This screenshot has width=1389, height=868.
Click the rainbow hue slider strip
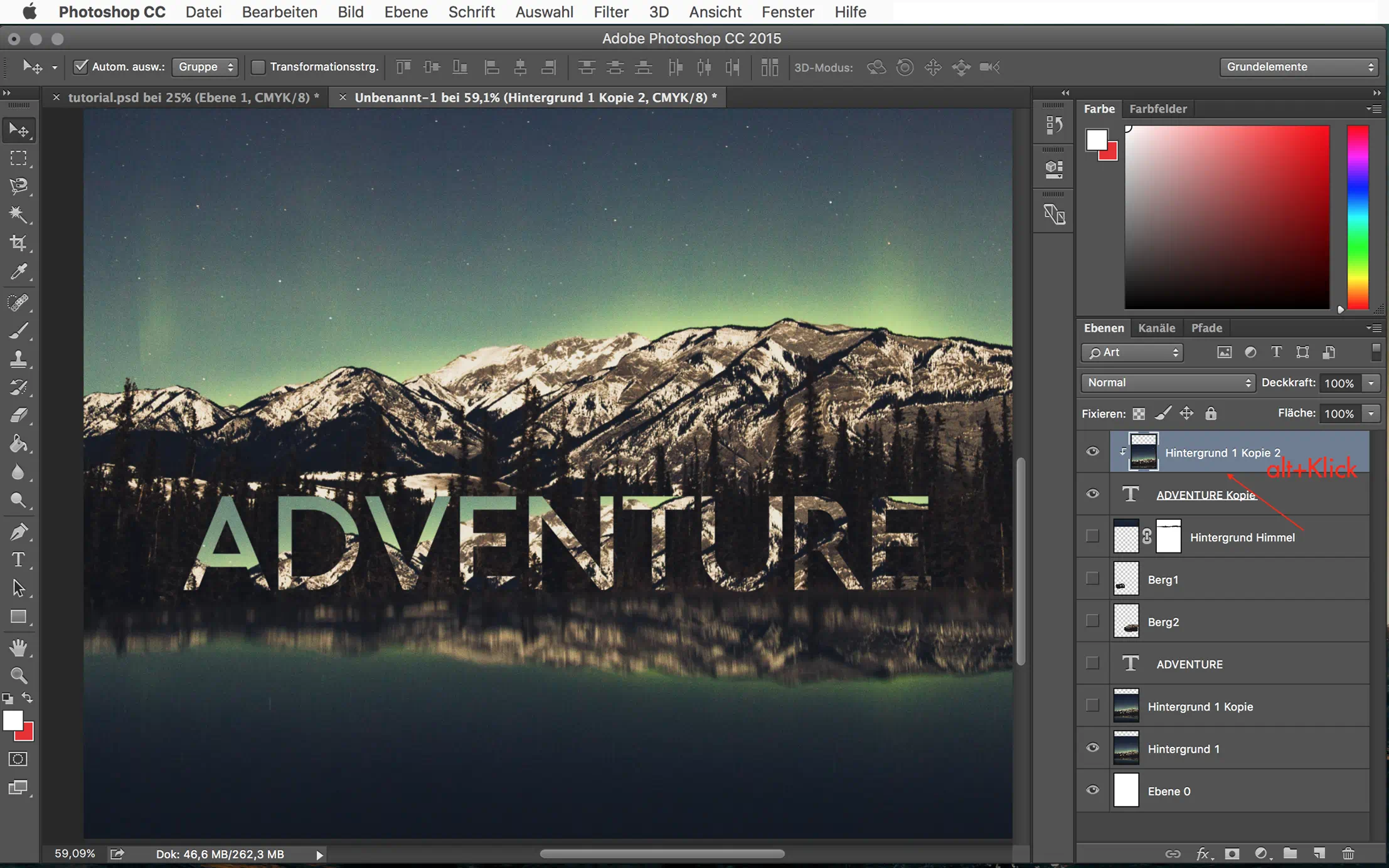click(1358, 216)
